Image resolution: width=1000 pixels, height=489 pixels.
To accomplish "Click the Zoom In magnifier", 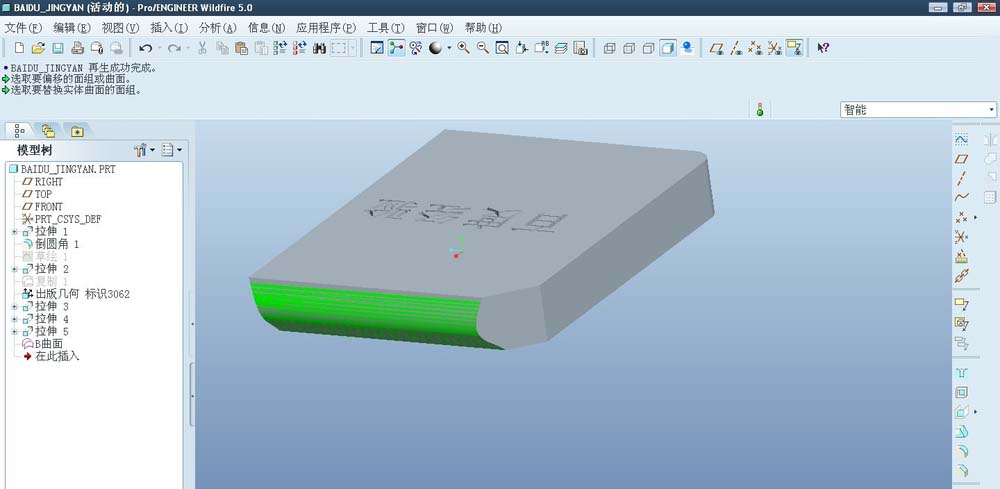I will (464, 48).
